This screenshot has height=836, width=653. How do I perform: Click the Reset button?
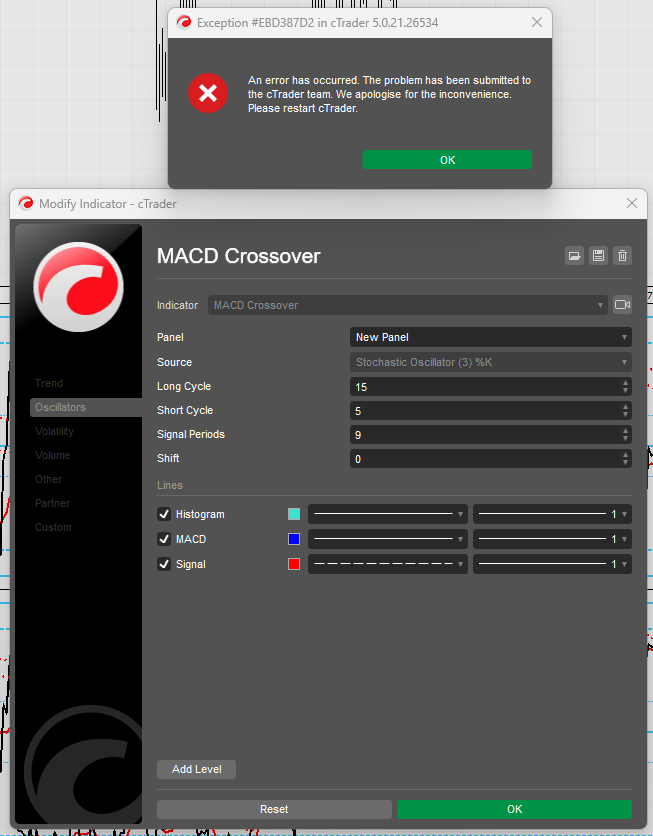point(274,809)
